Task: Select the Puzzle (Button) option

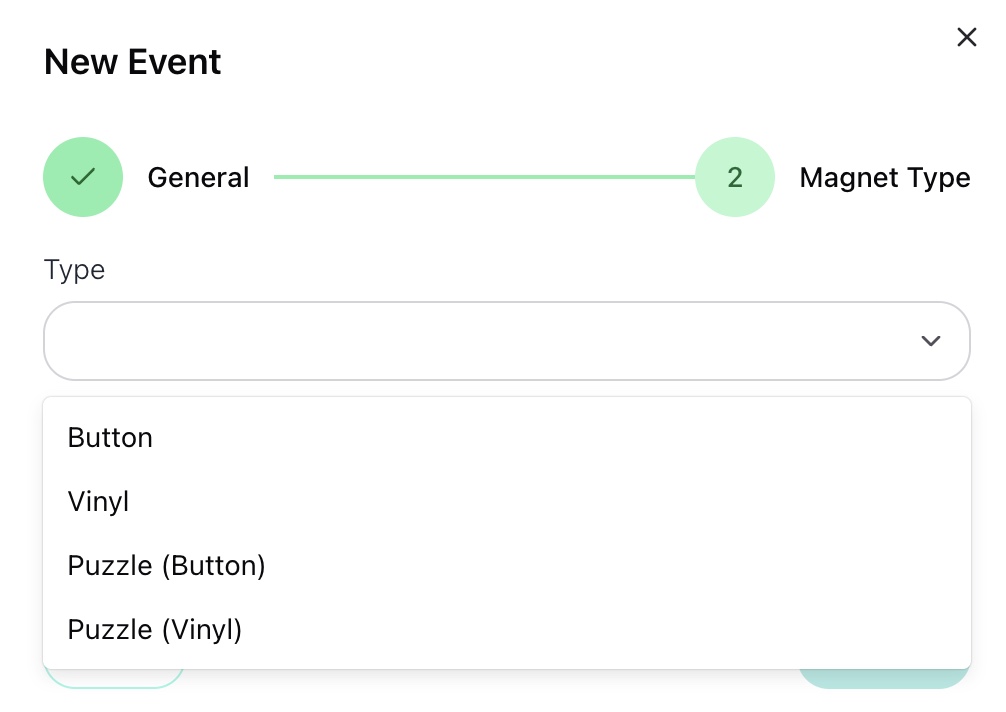Action: pos(166,566)
